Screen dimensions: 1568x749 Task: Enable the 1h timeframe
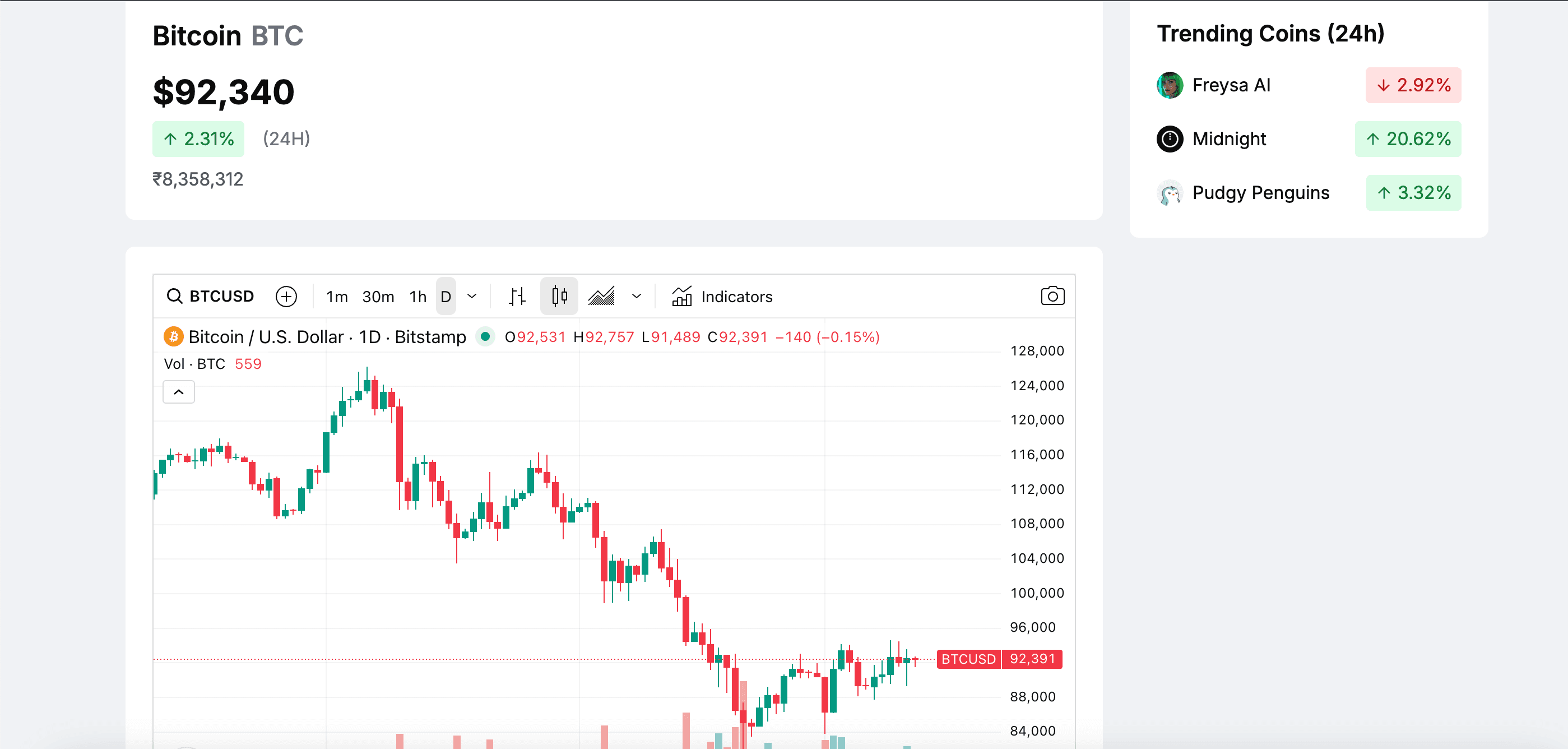tap(417, 296)
